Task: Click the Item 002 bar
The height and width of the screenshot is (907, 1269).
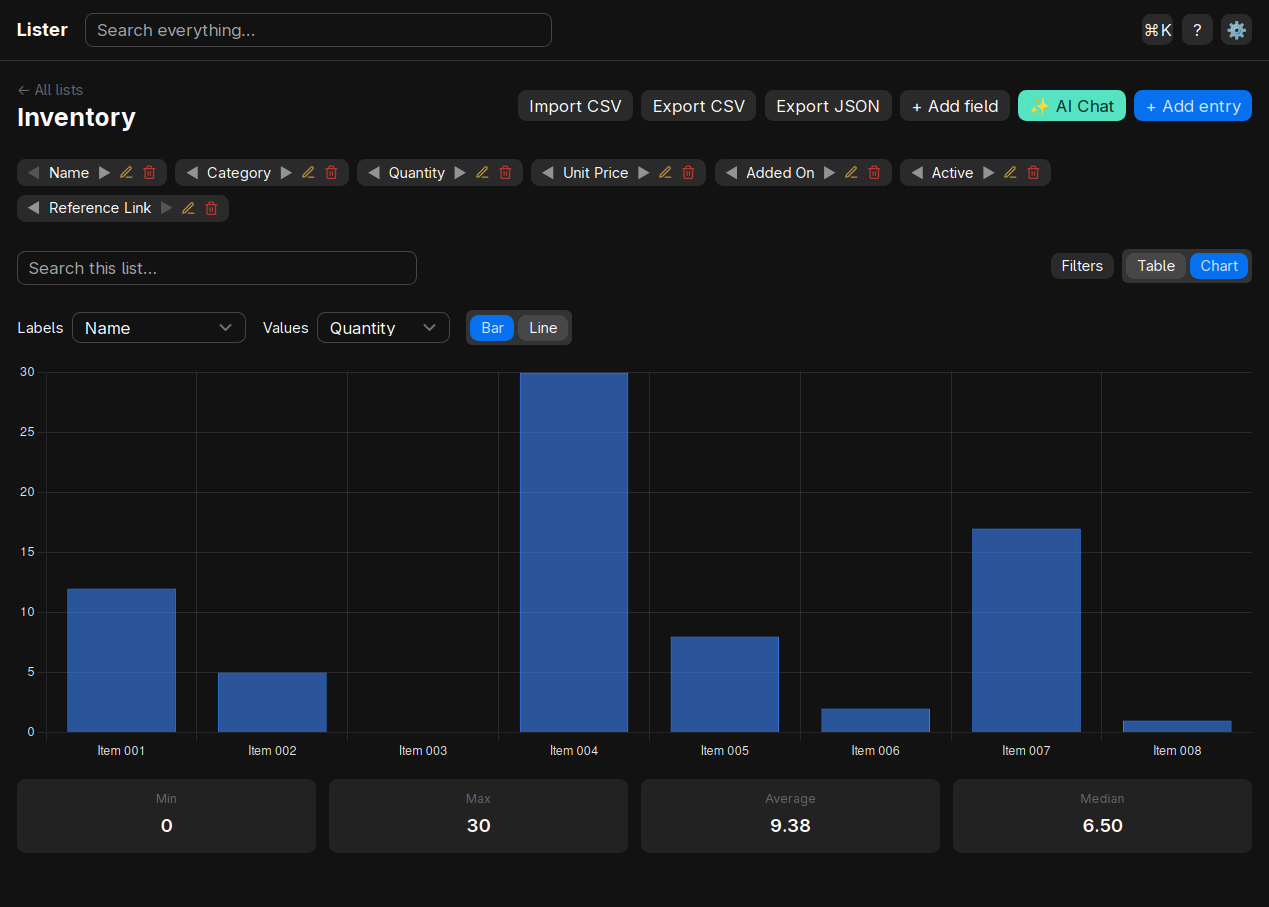Action: (272, 702)
